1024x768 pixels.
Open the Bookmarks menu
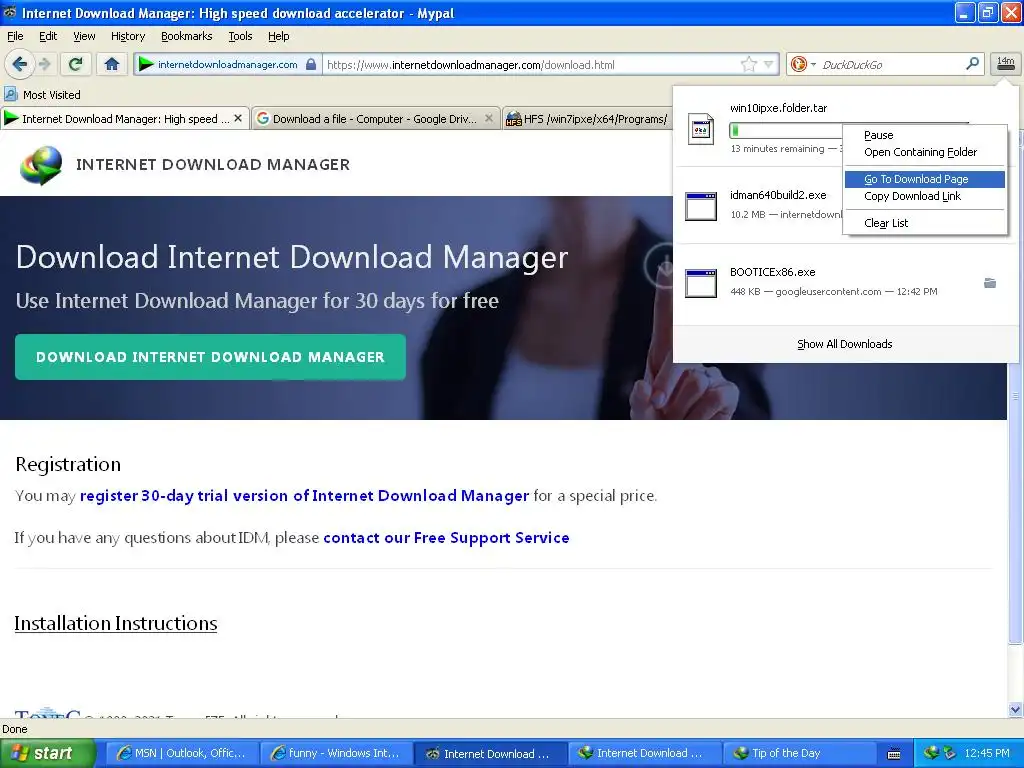pos(187,36)
